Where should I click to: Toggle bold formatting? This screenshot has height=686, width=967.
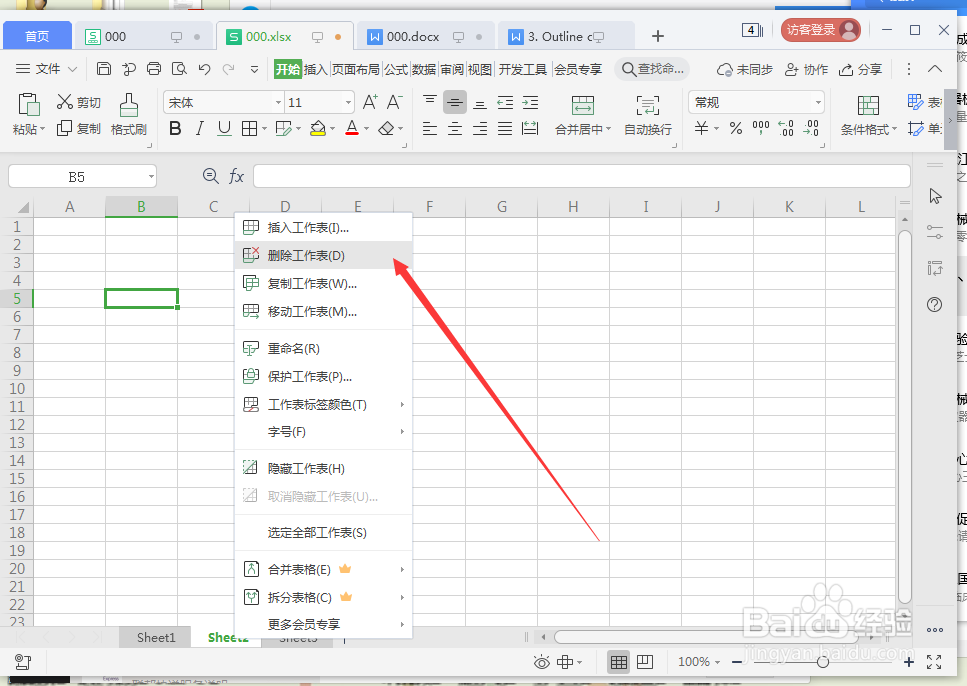click(x=175, y=129)
